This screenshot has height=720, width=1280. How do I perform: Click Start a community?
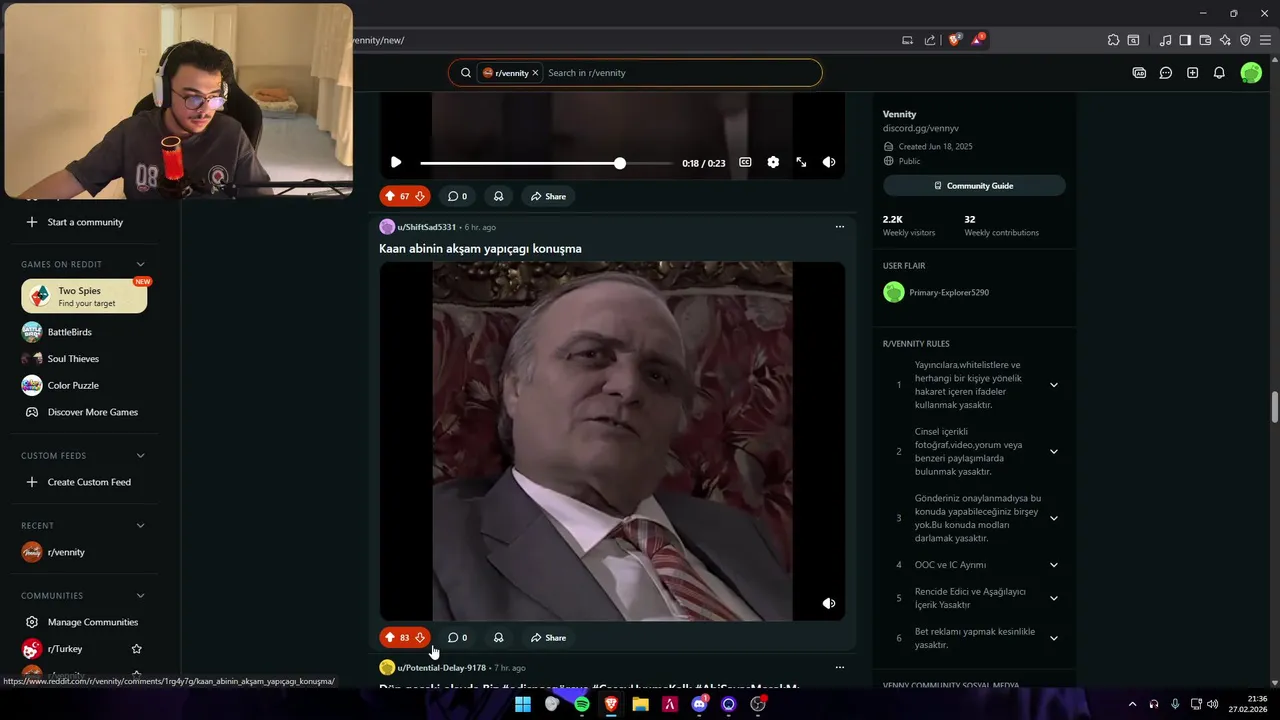click(84, 222)
